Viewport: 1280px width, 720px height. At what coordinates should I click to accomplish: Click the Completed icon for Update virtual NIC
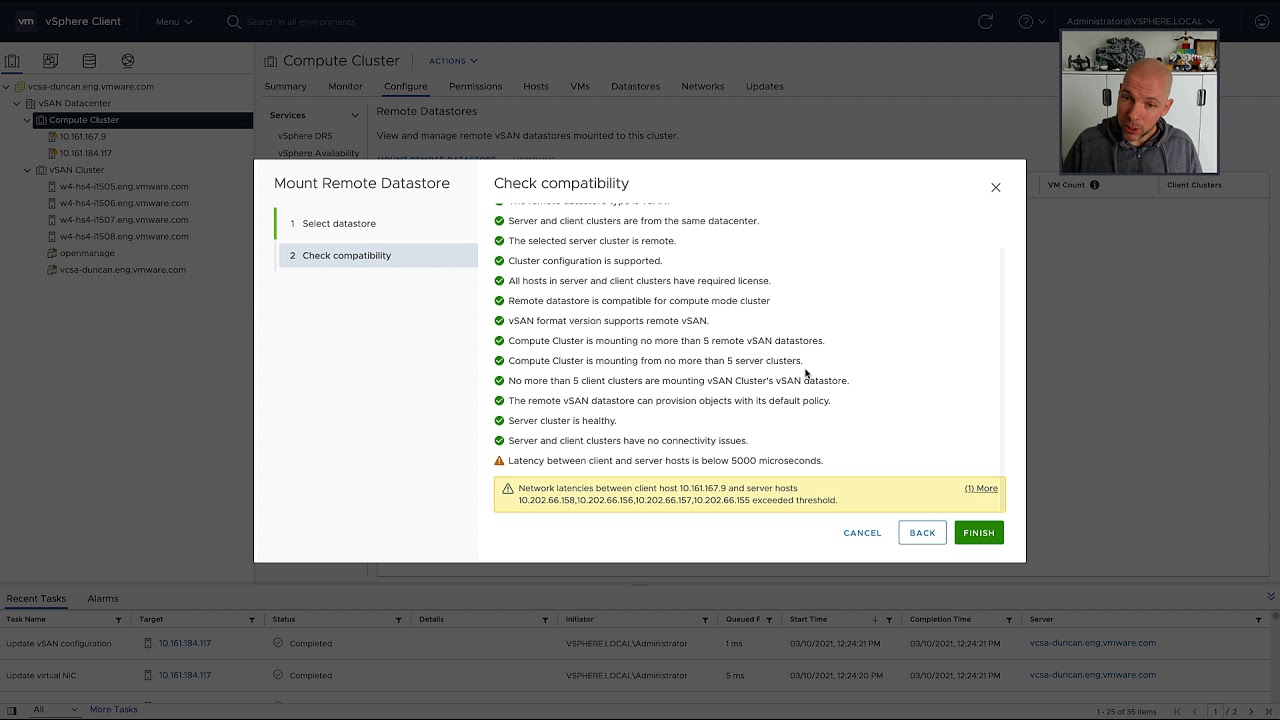tap(278, 675)
